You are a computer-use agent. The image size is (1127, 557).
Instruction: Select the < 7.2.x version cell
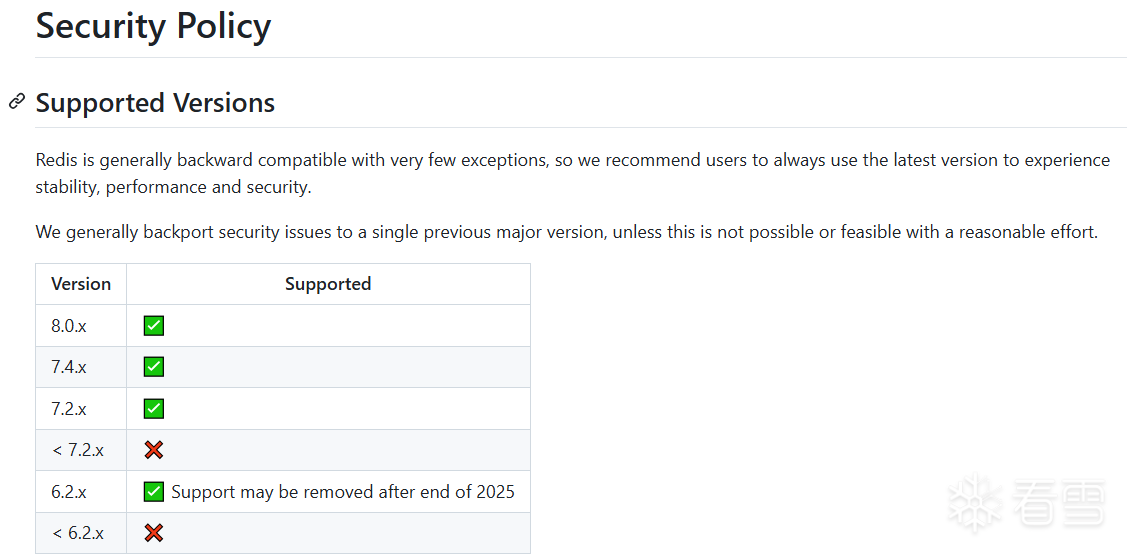pyautogui.click(x=78, y=450)
